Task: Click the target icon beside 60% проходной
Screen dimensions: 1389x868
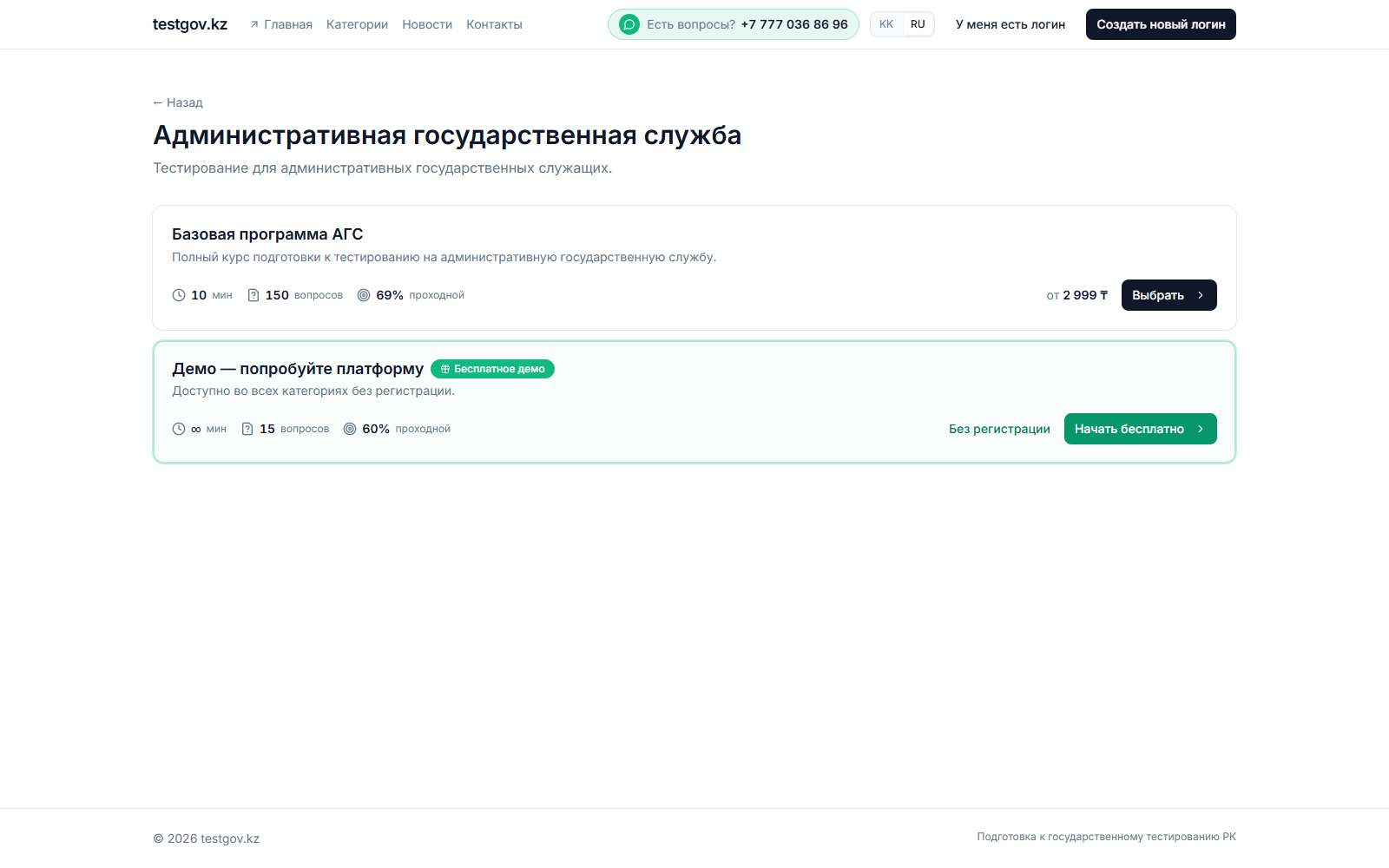Action: [x=350, y=429]
